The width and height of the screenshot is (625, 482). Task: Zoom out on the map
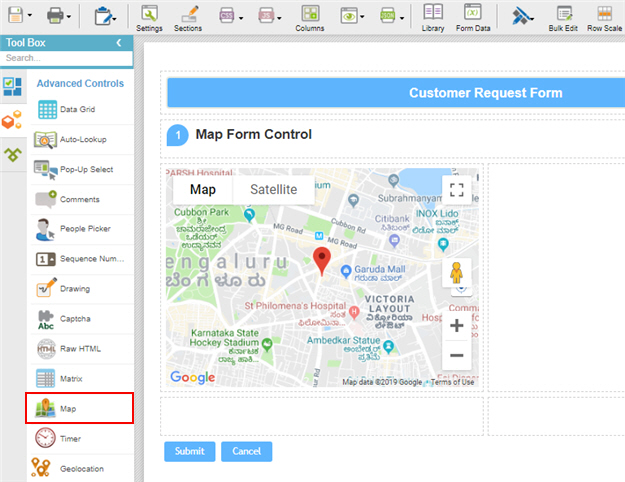click(456, 355)
